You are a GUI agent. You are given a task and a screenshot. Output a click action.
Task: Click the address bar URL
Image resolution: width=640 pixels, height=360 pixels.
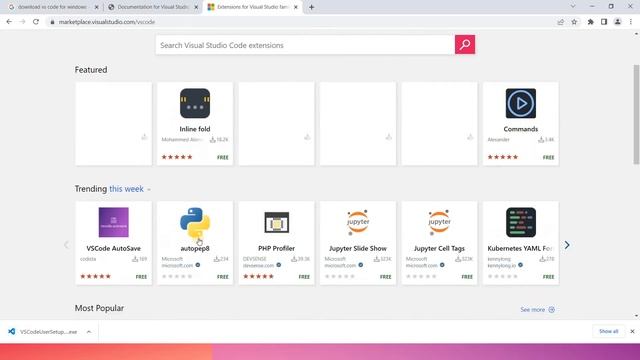coord(107,22)
